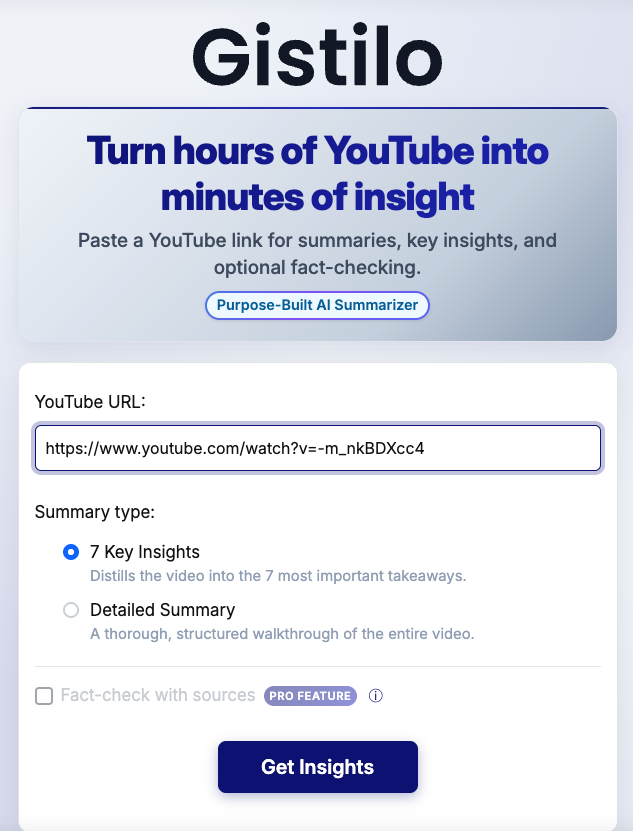Click the 'Distills the video' description text
633x831 pixels.
278,576
